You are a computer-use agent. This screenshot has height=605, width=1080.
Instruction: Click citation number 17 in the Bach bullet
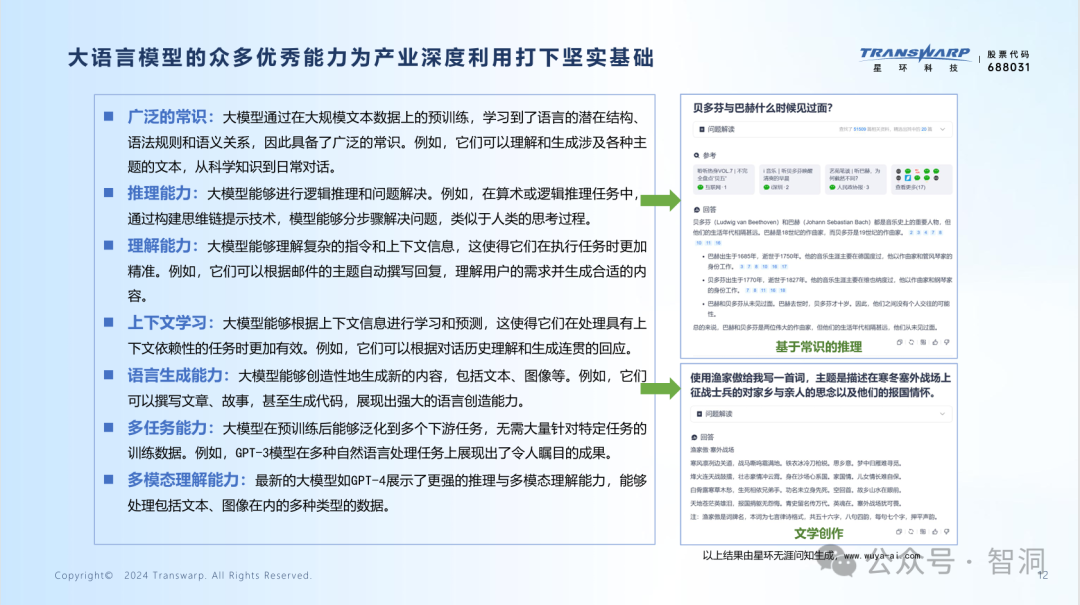tap(784, 267)
